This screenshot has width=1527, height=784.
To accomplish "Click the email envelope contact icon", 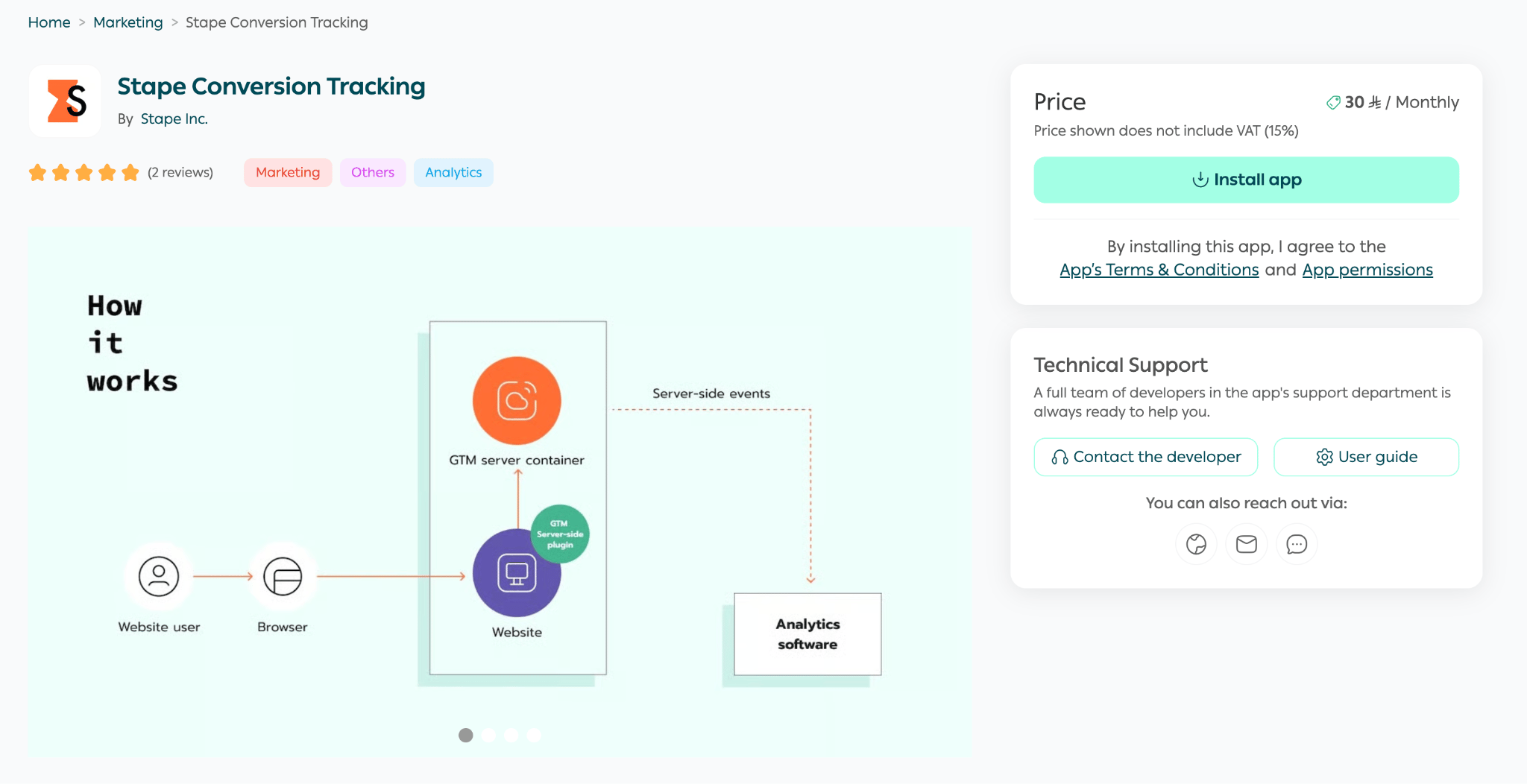I will 1247,545.
